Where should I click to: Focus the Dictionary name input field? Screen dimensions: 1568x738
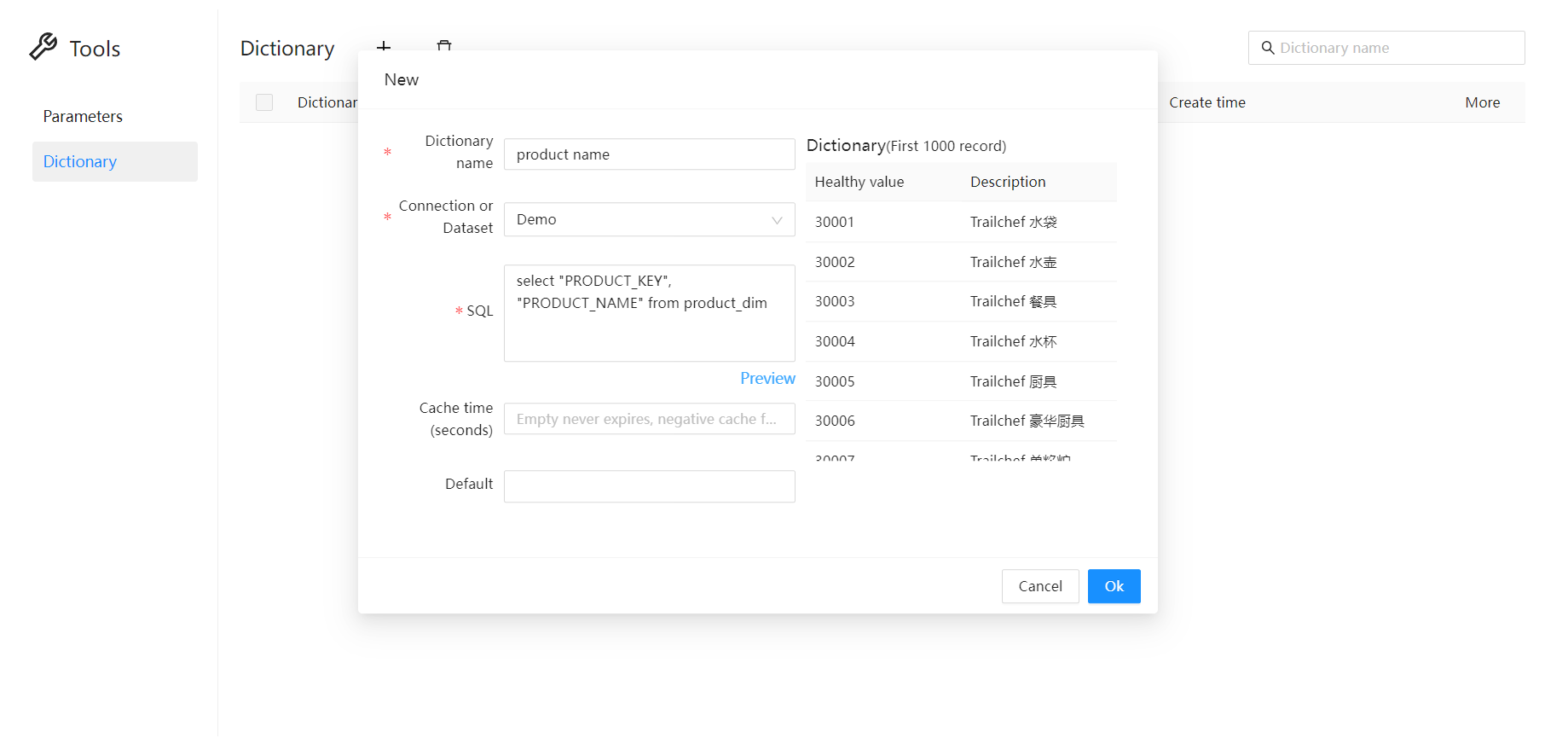tap(649, 154)
